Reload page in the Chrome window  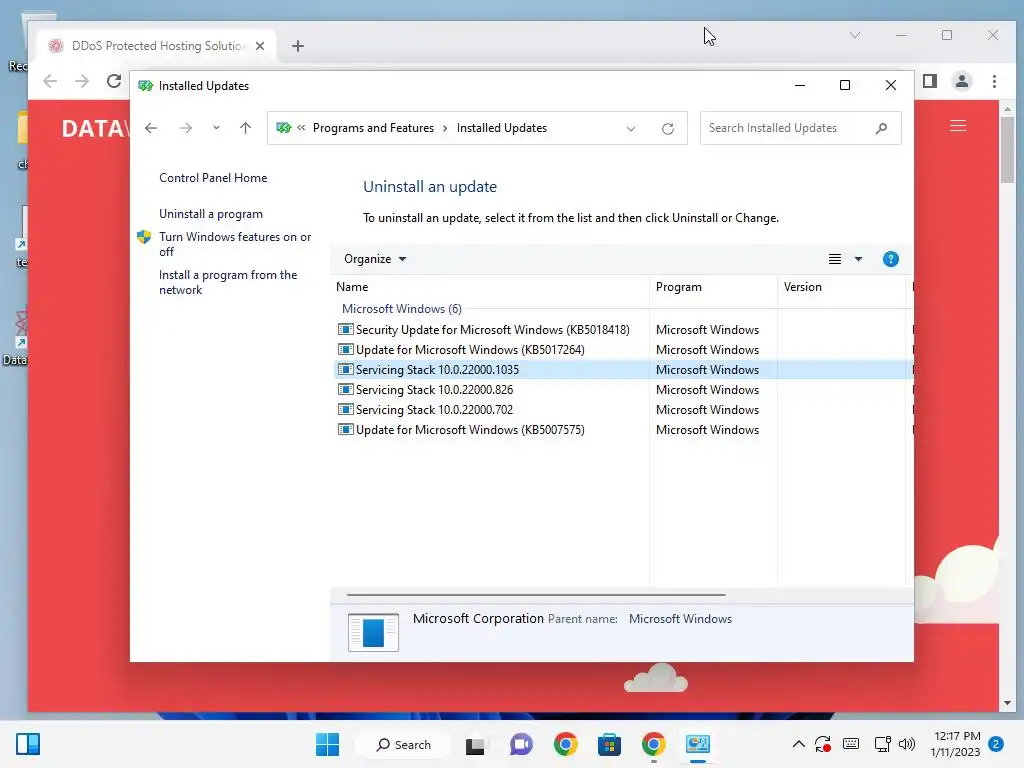[114, 81]
